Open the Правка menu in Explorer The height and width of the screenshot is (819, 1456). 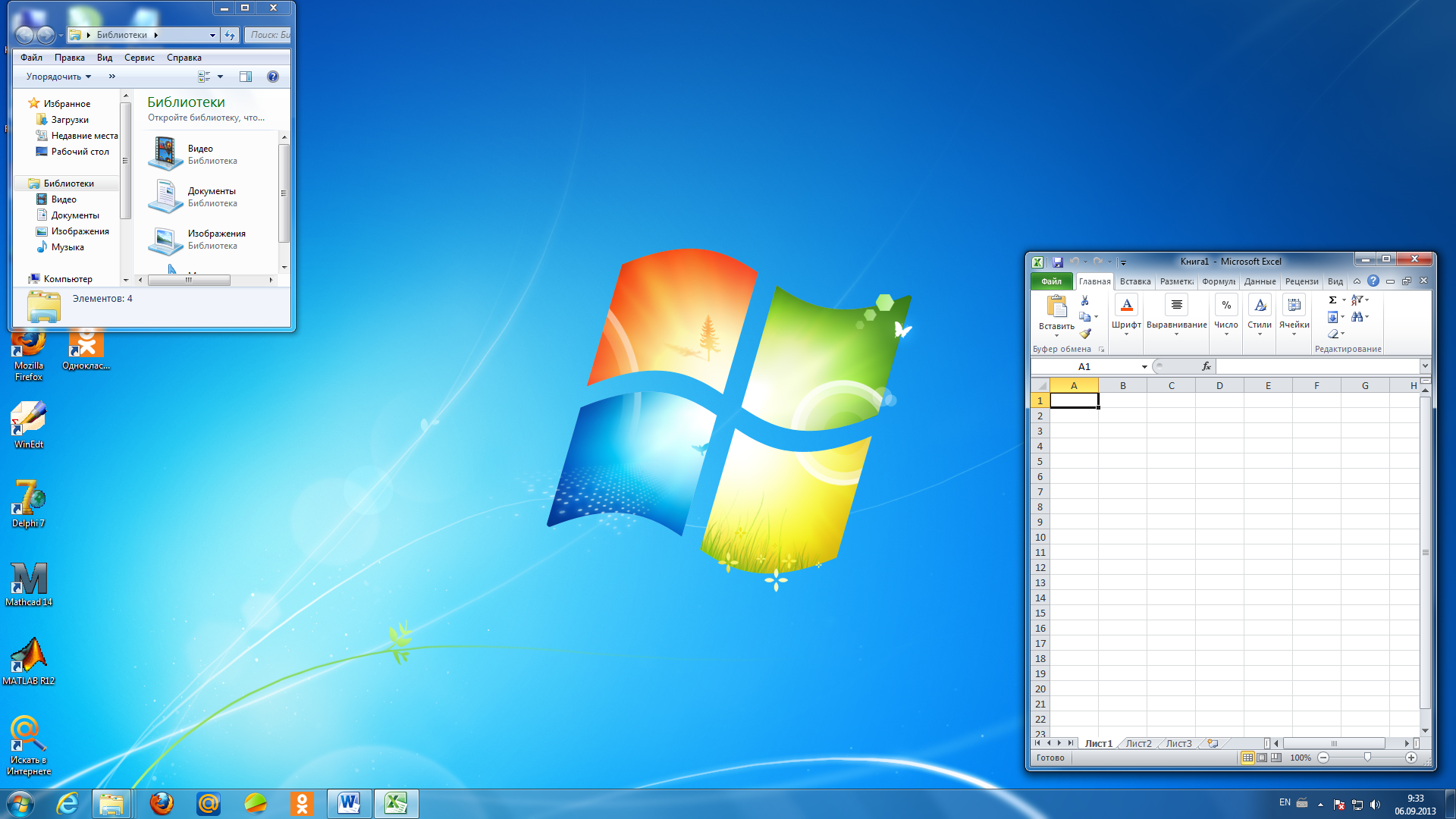coord(70,58)
